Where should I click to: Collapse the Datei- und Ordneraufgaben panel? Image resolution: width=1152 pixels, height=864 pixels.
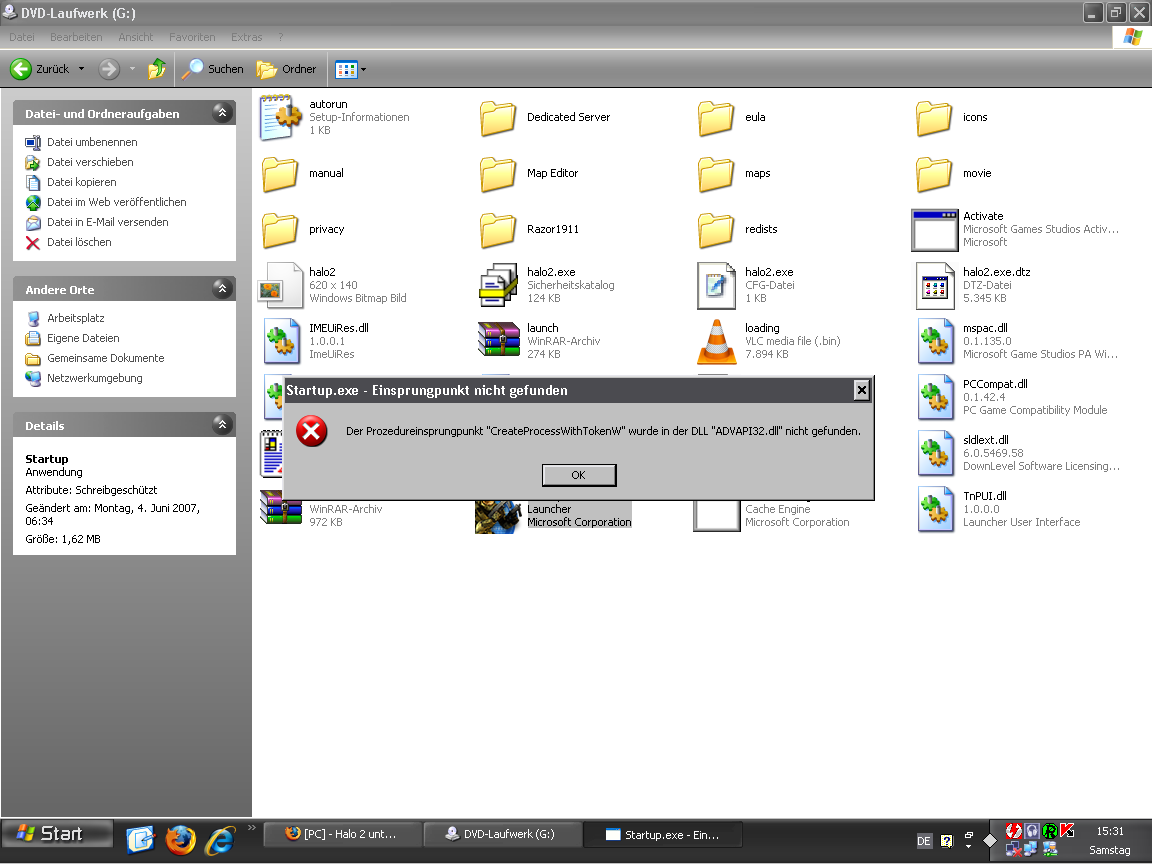[x=222, y=112]
